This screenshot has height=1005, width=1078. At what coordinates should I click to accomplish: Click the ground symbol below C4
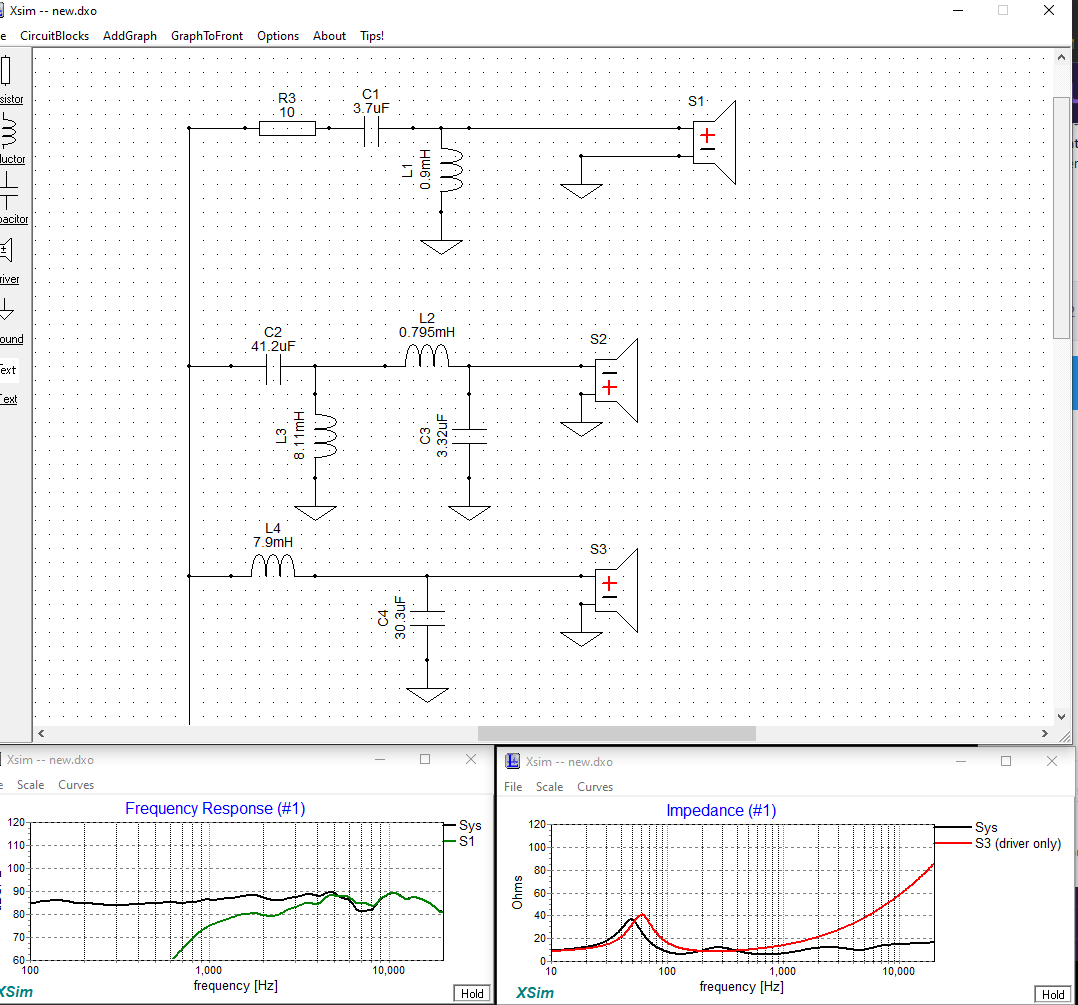click(428, 695)
